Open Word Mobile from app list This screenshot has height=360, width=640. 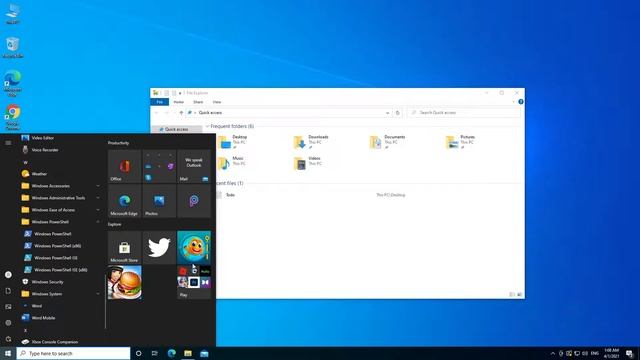[61, 318]
